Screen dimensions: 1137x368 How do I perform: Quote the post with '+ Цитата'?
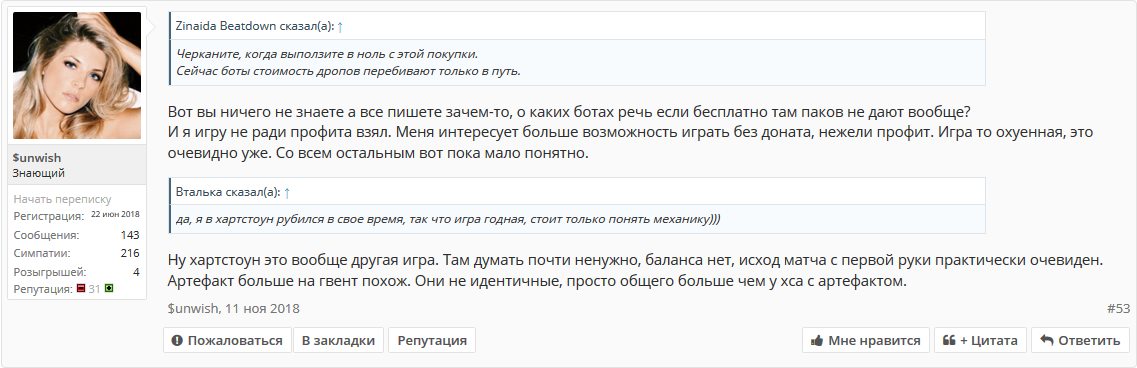click(x=980, y=340)
